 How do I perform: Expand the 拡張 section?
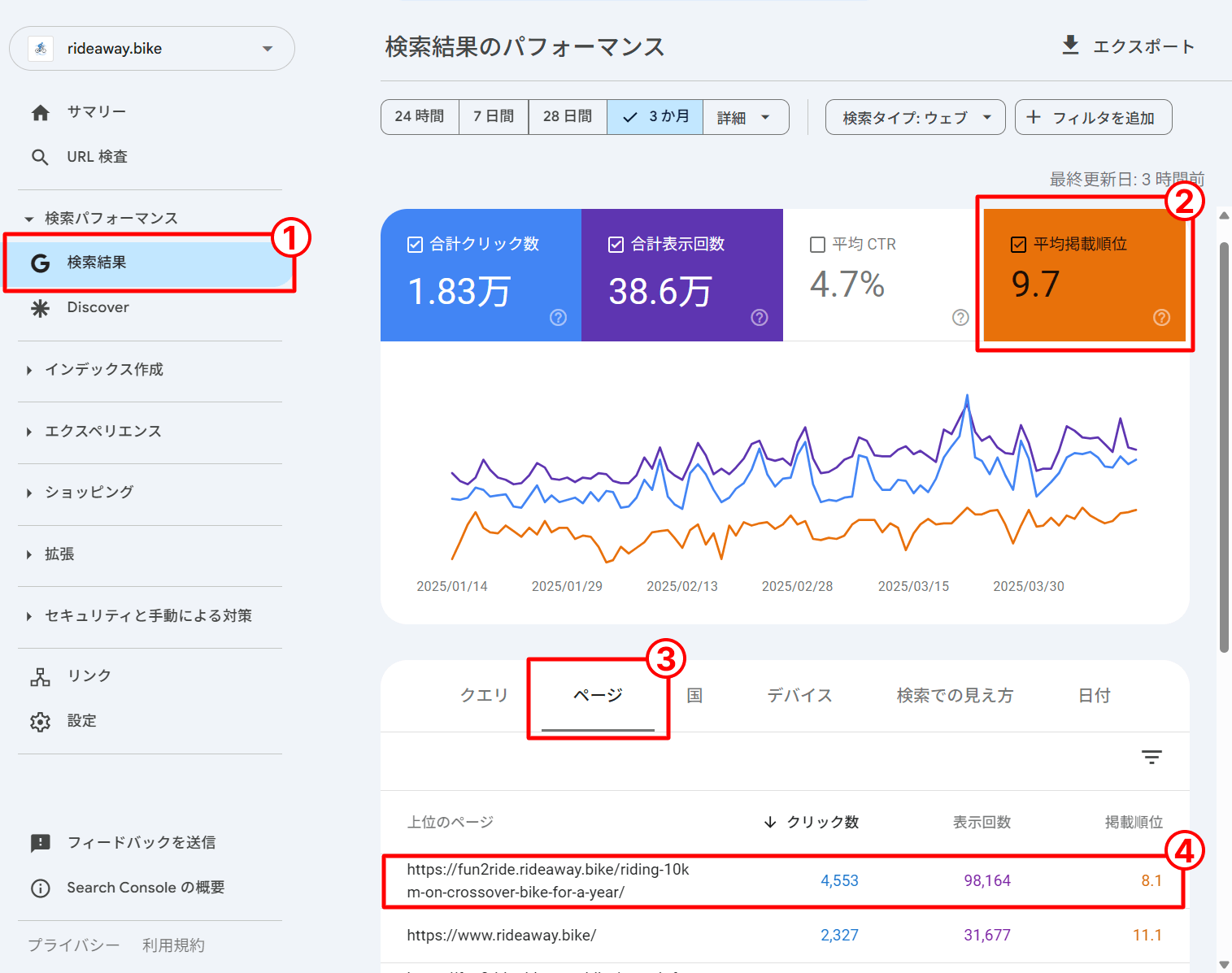29,554
